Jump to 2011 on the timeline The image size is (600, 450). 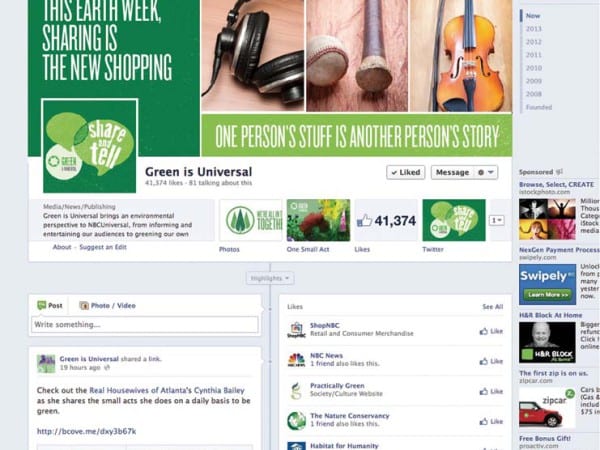click(x=533, y=55)
